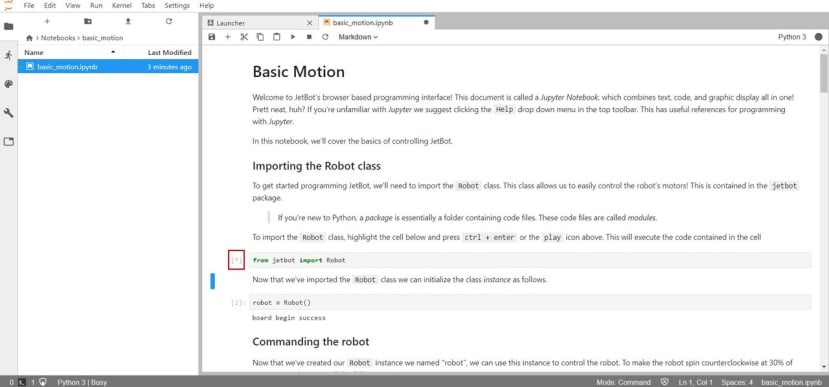The image size is (829, 387).
Task: Open the Commands palette sidebar icon
Action: tap(8, 84)
